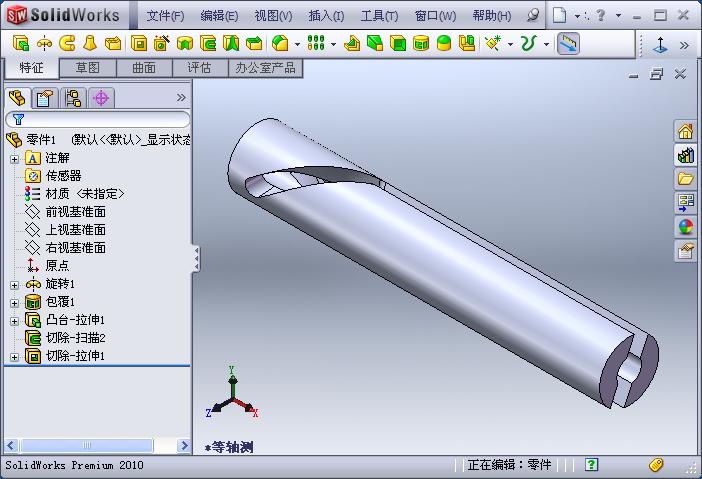Select the Dome tool

(444, 43)
